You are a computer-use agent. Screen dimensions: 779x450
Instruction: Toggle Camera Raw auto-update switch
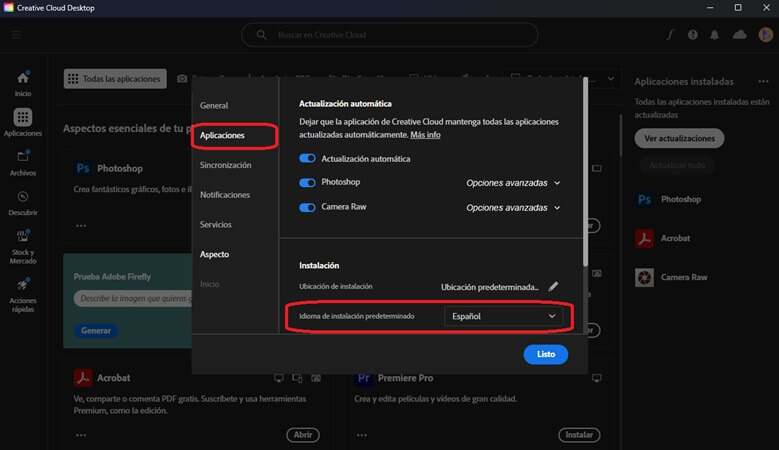[x=307, y=207]
